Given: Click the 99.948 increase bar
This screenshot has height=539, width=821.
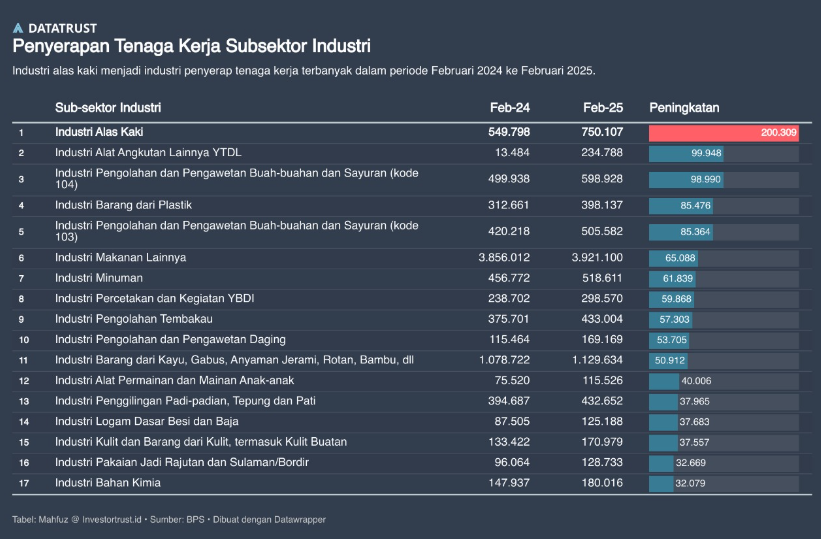Looking at the screenshot, I should pyautogui.click(x=686, y=153).
